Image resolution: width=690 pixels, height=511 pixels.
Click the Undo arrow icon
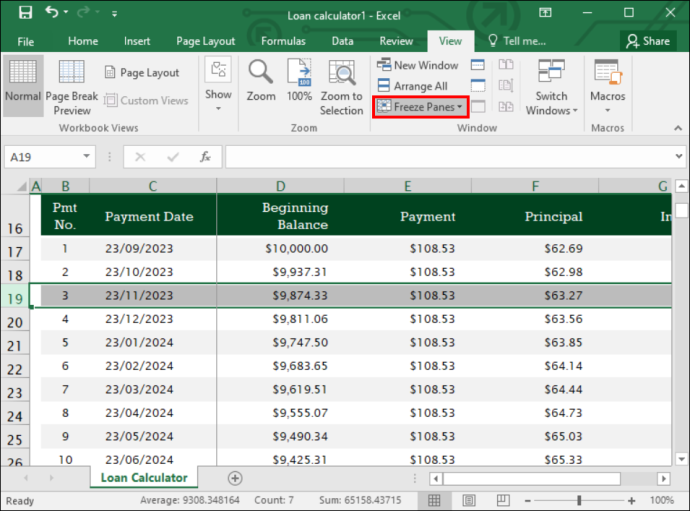51,12
